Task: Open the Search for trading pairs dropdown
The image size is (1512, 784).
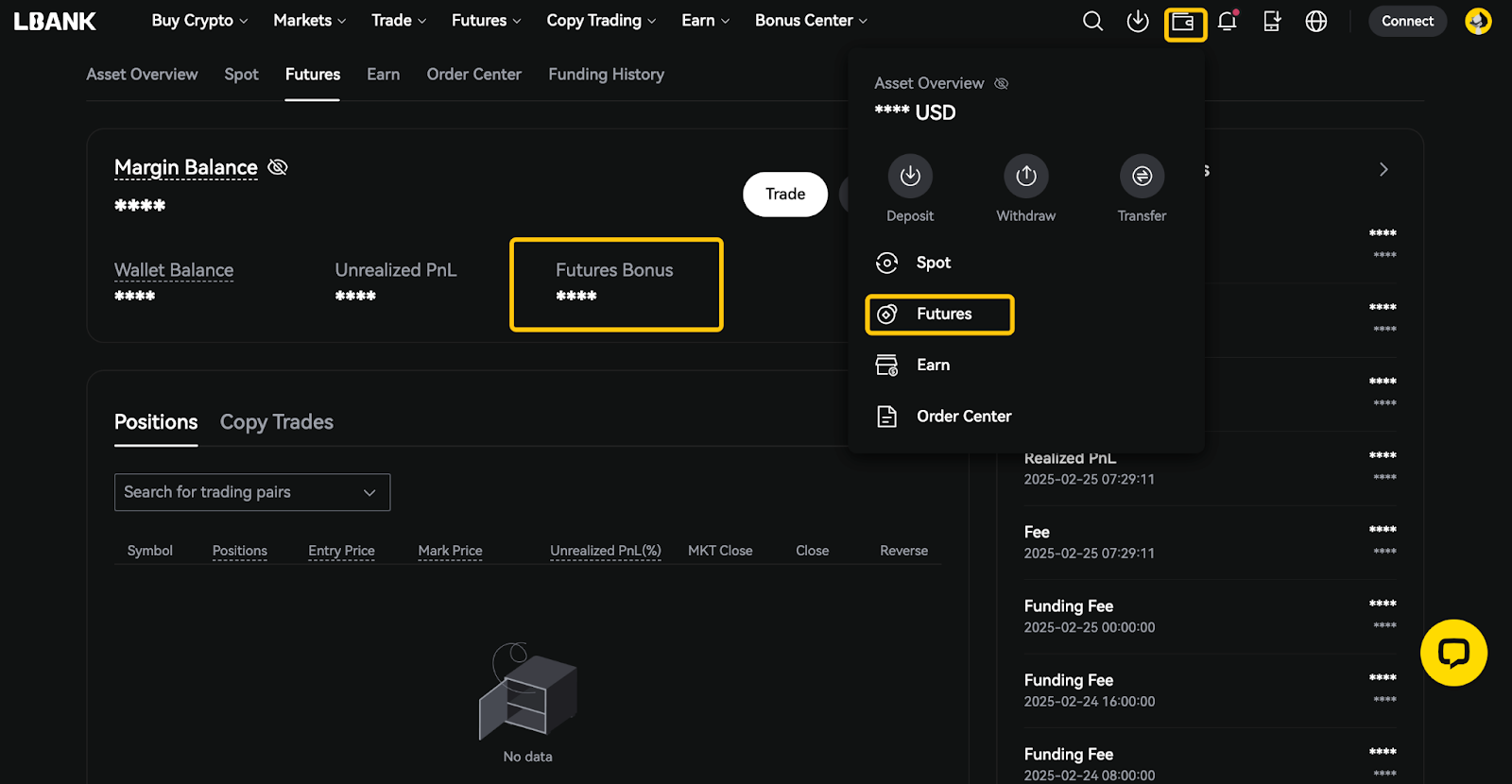Action: click(x=252, y=492)
